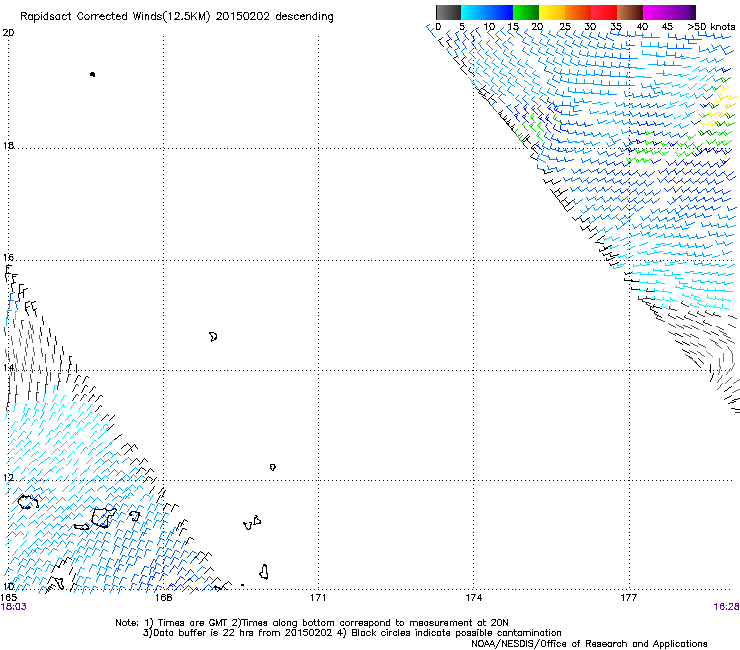740x650 pixels.
Task: Click the latitude label '18'
Action: [x=8, y=145]
